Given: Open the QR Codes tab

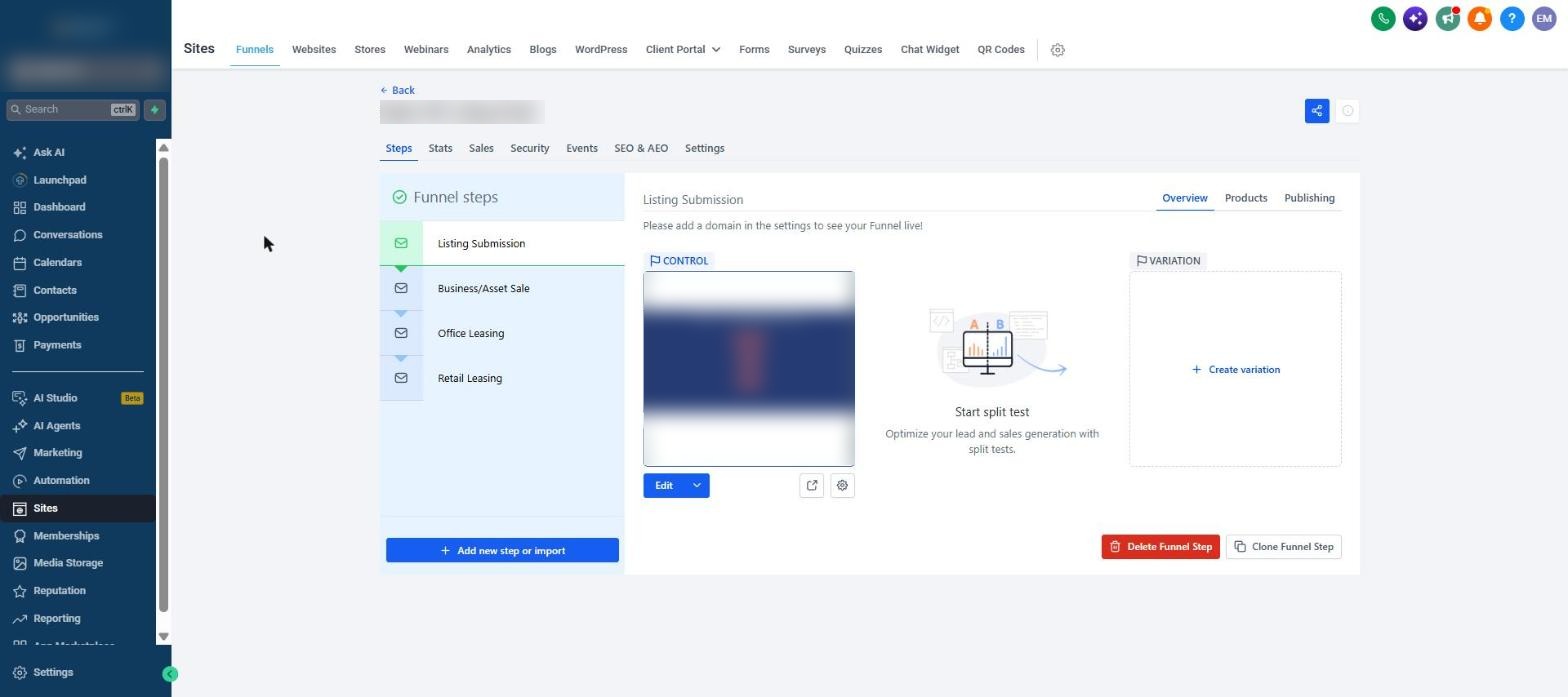Looking at the screenshot, I should [x=1001, y=50].
